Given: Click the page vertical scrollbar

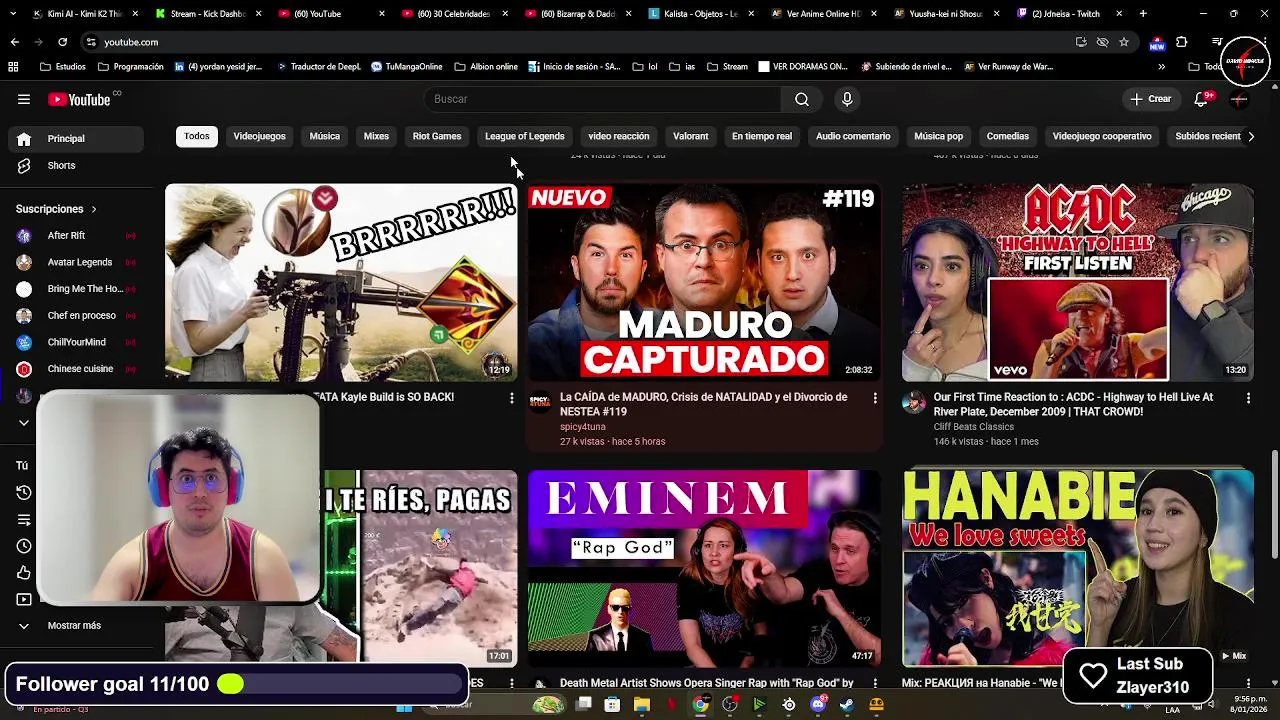Looking at the screenshot, I should pos(1274,505).
